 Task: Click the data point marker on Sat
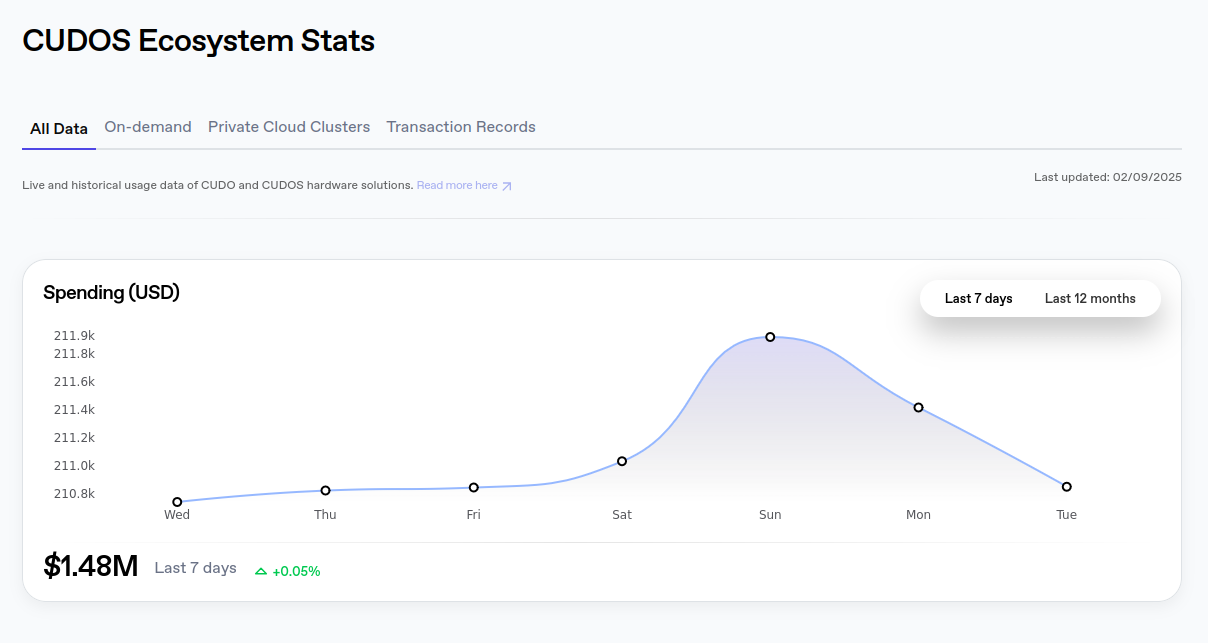pos(622,461)
